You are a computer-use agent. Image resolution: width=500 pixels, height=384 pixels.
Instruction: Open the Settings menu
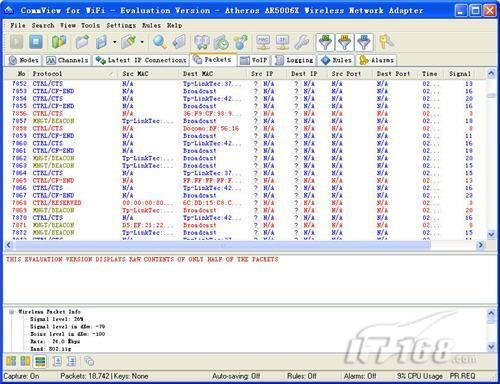coord(121,25)
